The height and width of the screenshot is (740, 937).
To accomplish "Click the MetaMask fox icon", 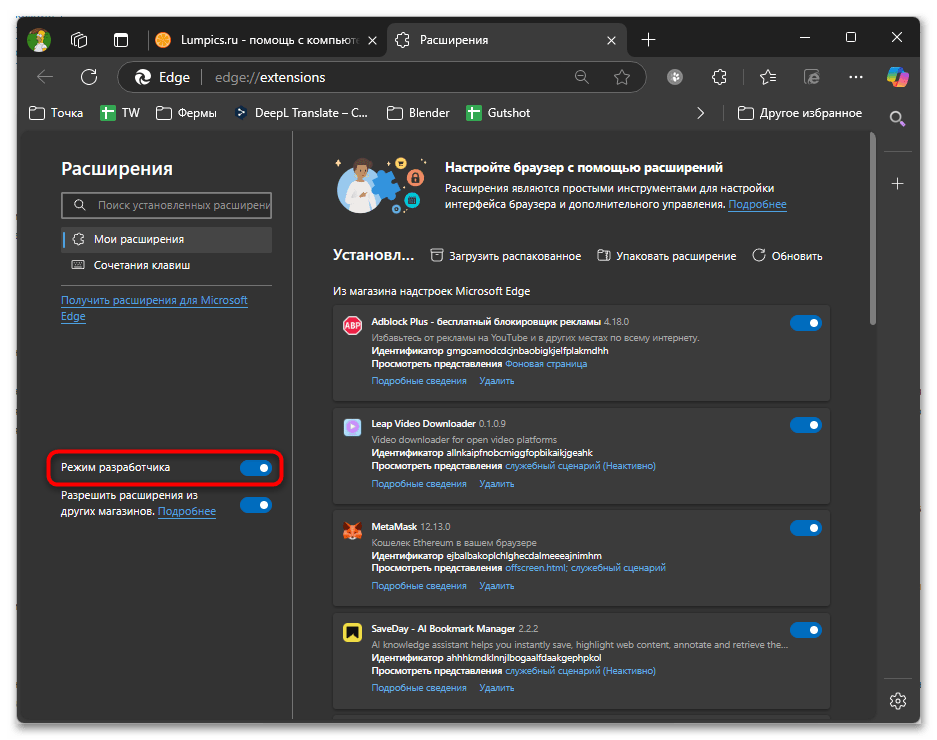I will [353, 530].
